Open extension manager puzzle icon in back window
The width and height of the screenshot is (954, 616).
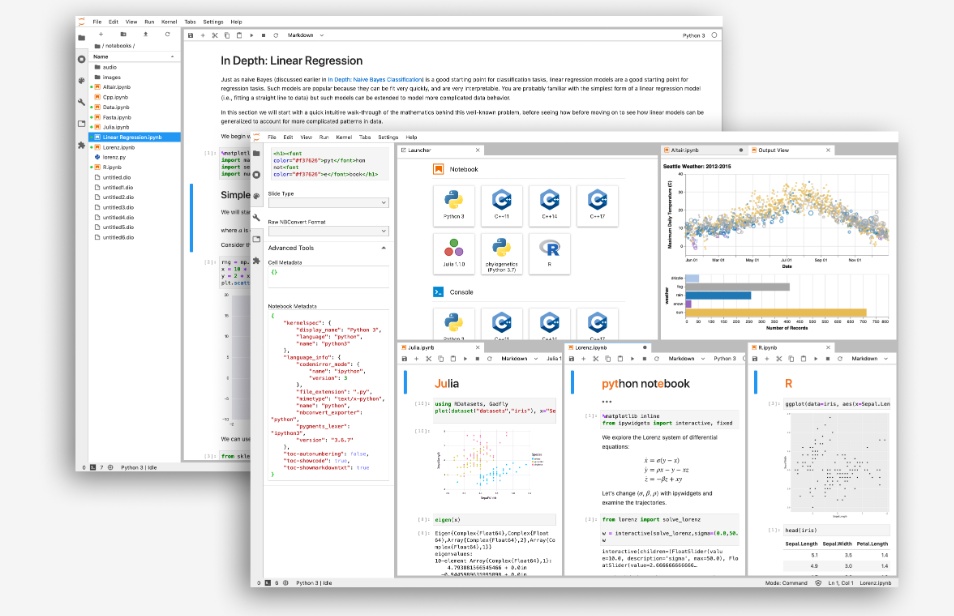(82, 145)
